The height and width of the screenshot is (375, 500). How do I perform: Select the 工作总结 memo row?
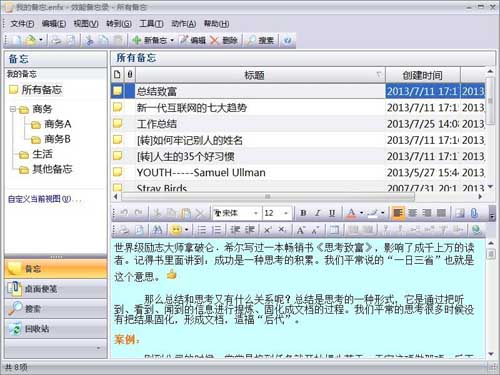298,124
